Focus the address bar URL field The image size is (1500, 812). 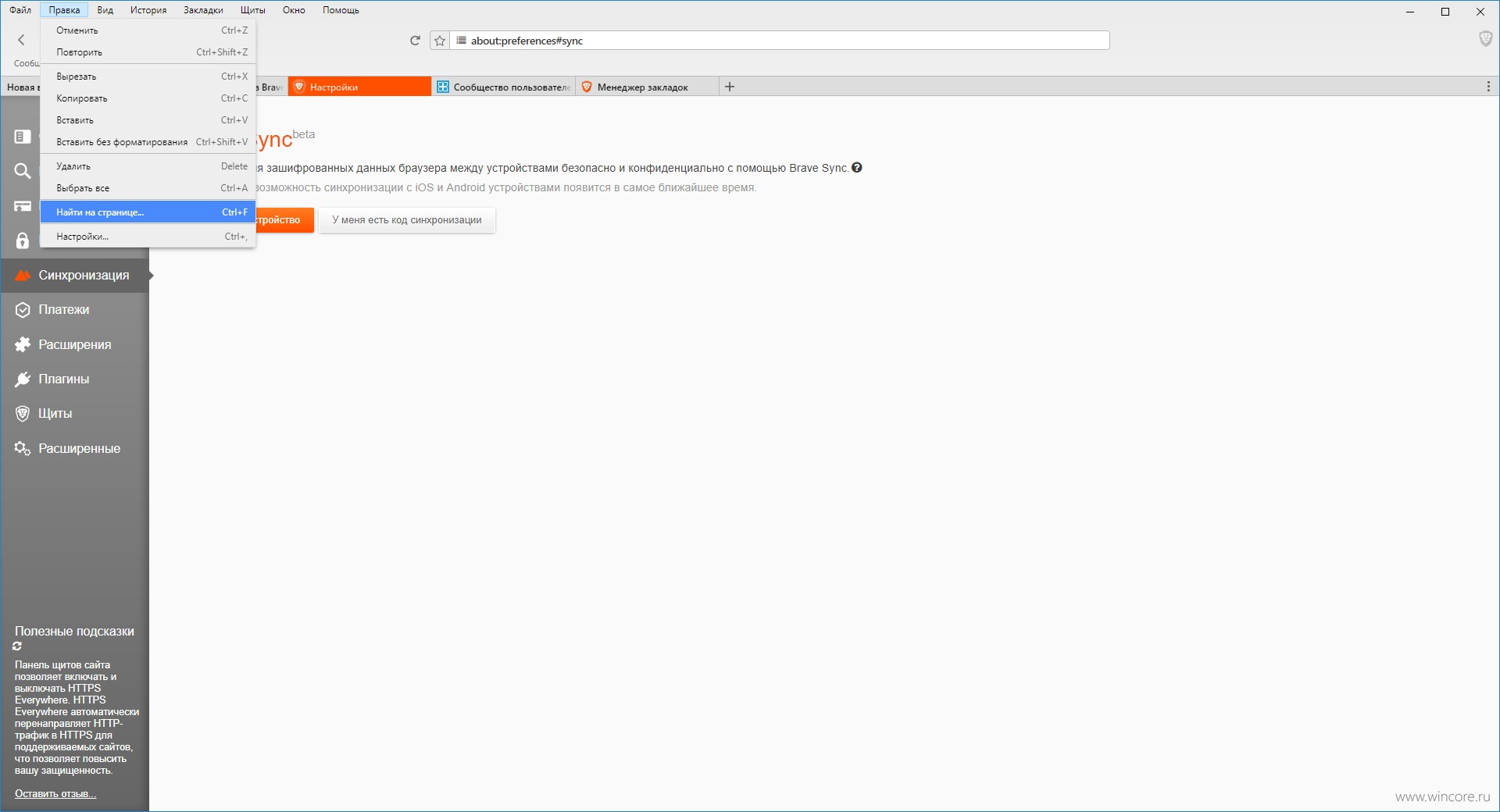click(x=781, y=41)
